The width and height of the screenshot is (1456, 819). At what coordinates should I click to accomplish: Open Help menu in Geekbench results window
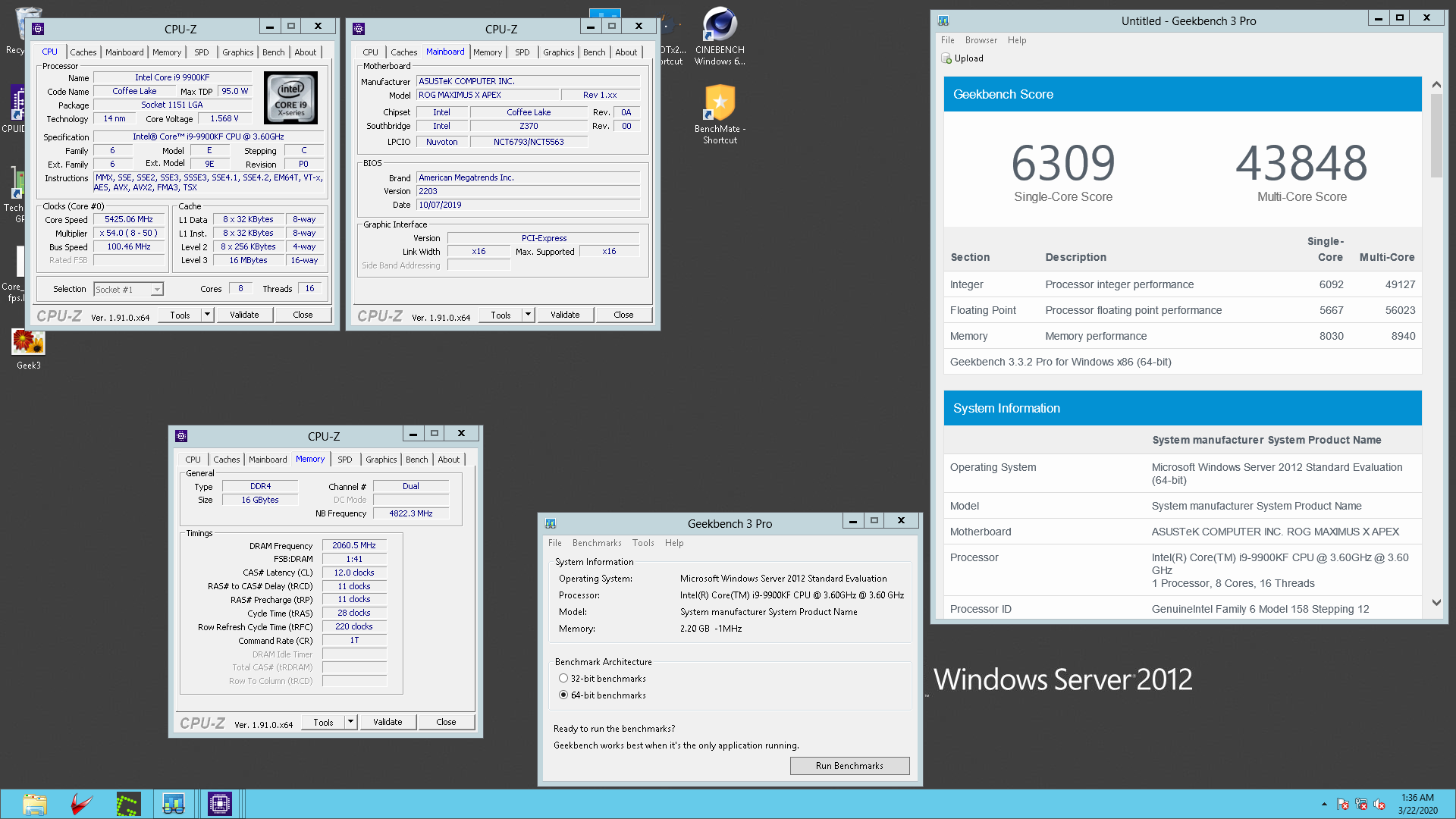point(1016,40)
